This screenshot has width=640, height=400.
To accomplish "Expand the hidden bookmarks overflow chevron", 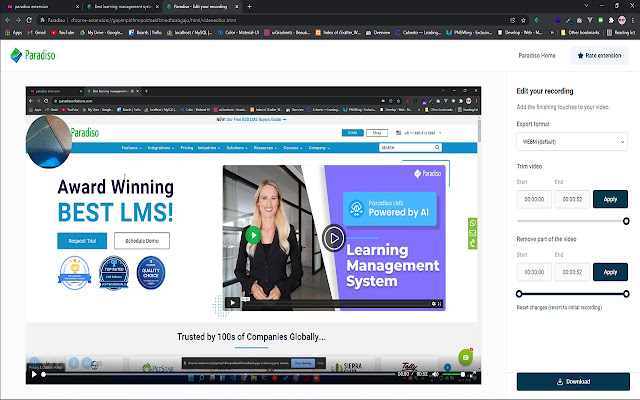I will 552,32.
